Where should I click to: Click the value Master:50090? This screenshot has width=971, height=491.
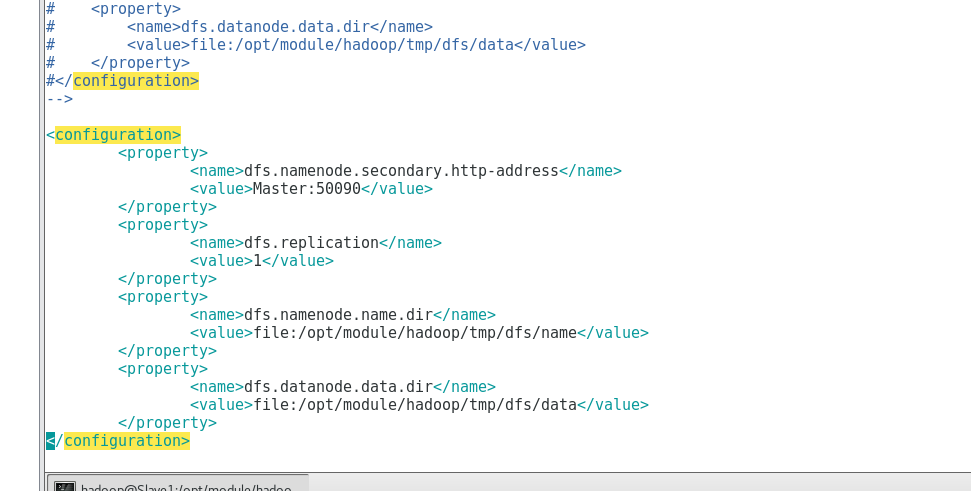pos(307,189)
